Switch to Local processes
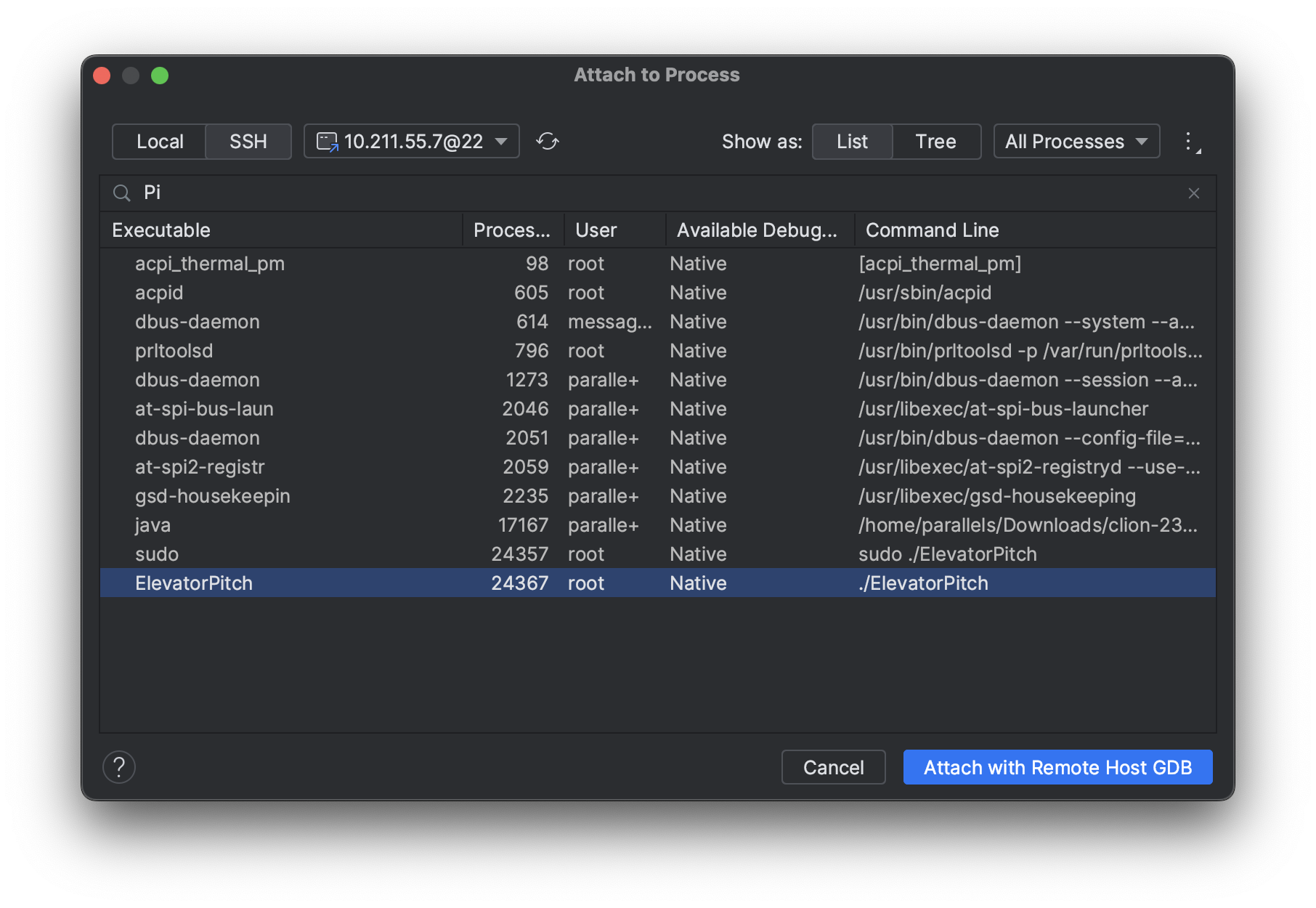 point(160,142)
